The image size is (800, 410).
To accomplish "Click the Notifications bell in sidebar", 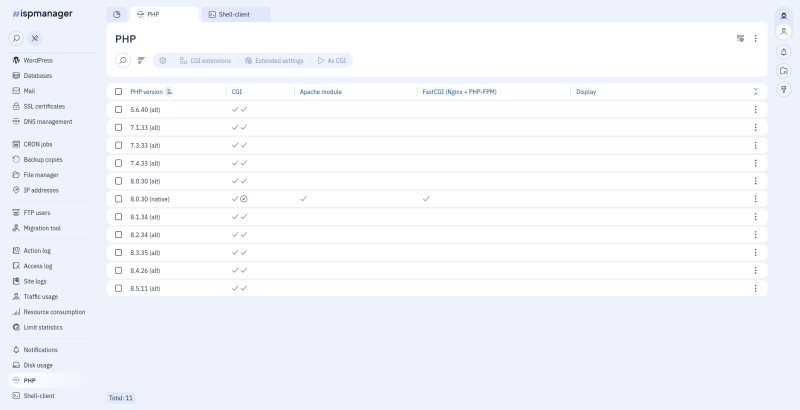I will 16,350.
